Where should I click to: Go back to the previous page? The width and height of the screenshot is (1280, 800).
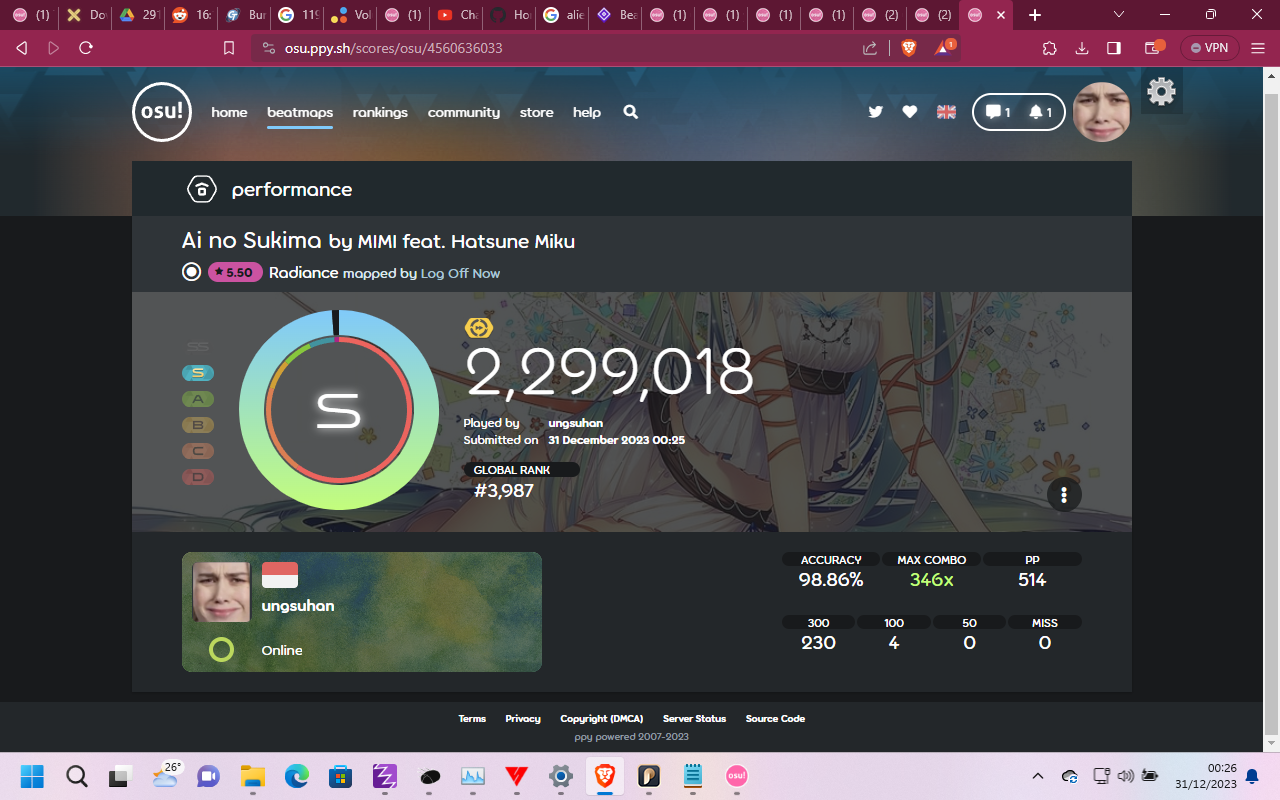coord(22,48)
